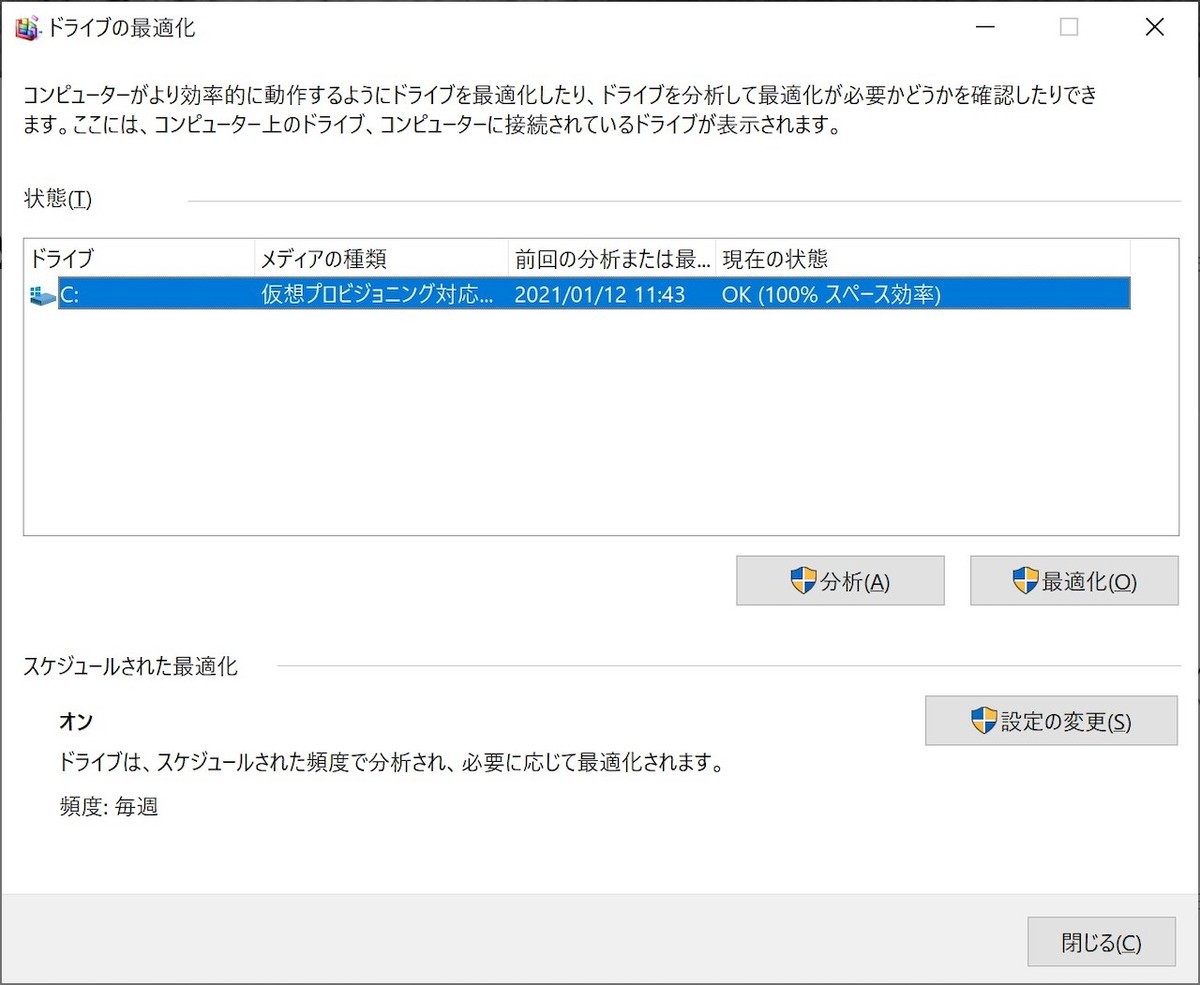Click the shield icon on the 分析 button
This screenshot has height=985, width=1200.
[x=802, y=580]
